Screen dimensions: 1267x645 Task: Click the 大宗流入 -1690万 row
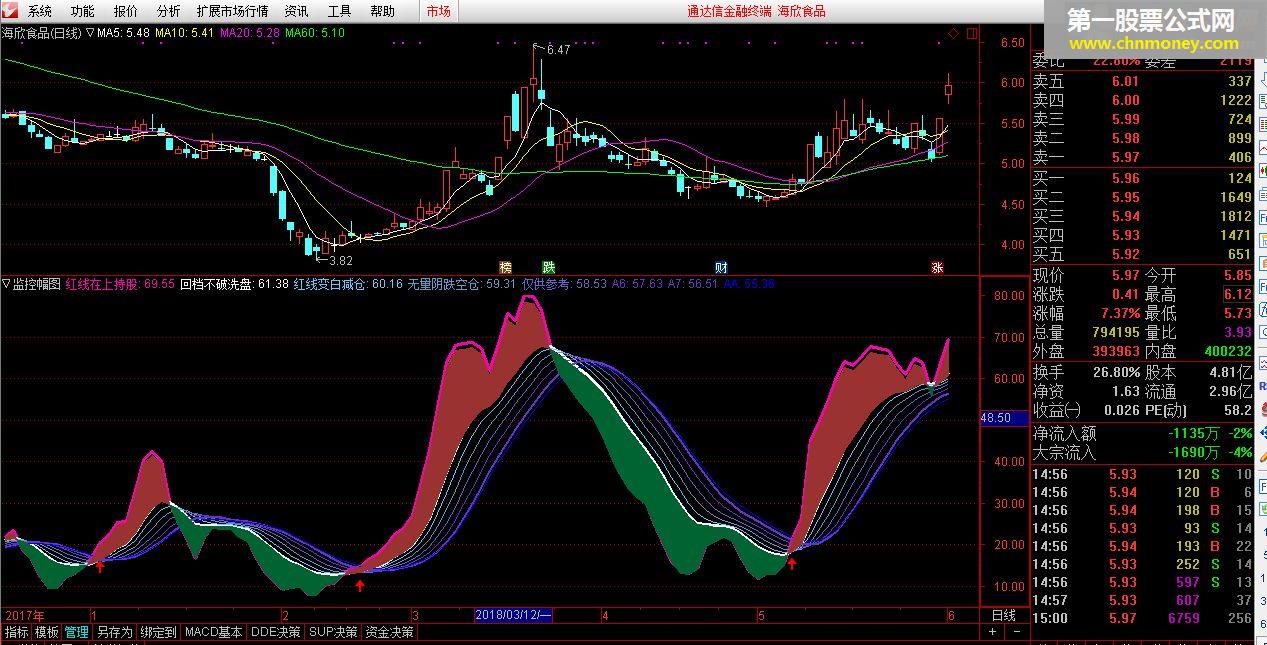(1142, 452)
